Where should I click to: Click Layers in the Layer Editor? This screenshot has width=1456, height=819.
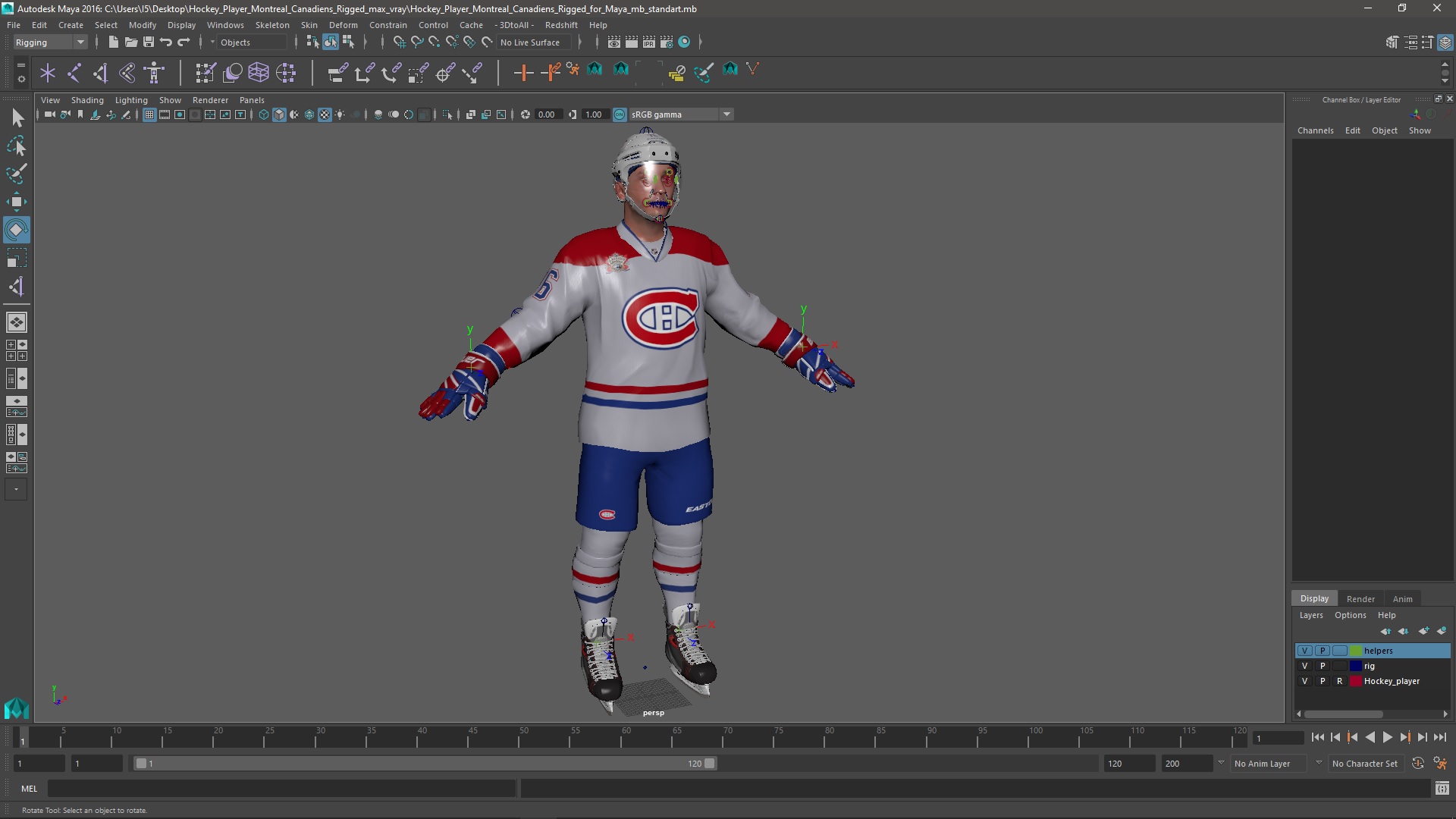pos(1310,615)
